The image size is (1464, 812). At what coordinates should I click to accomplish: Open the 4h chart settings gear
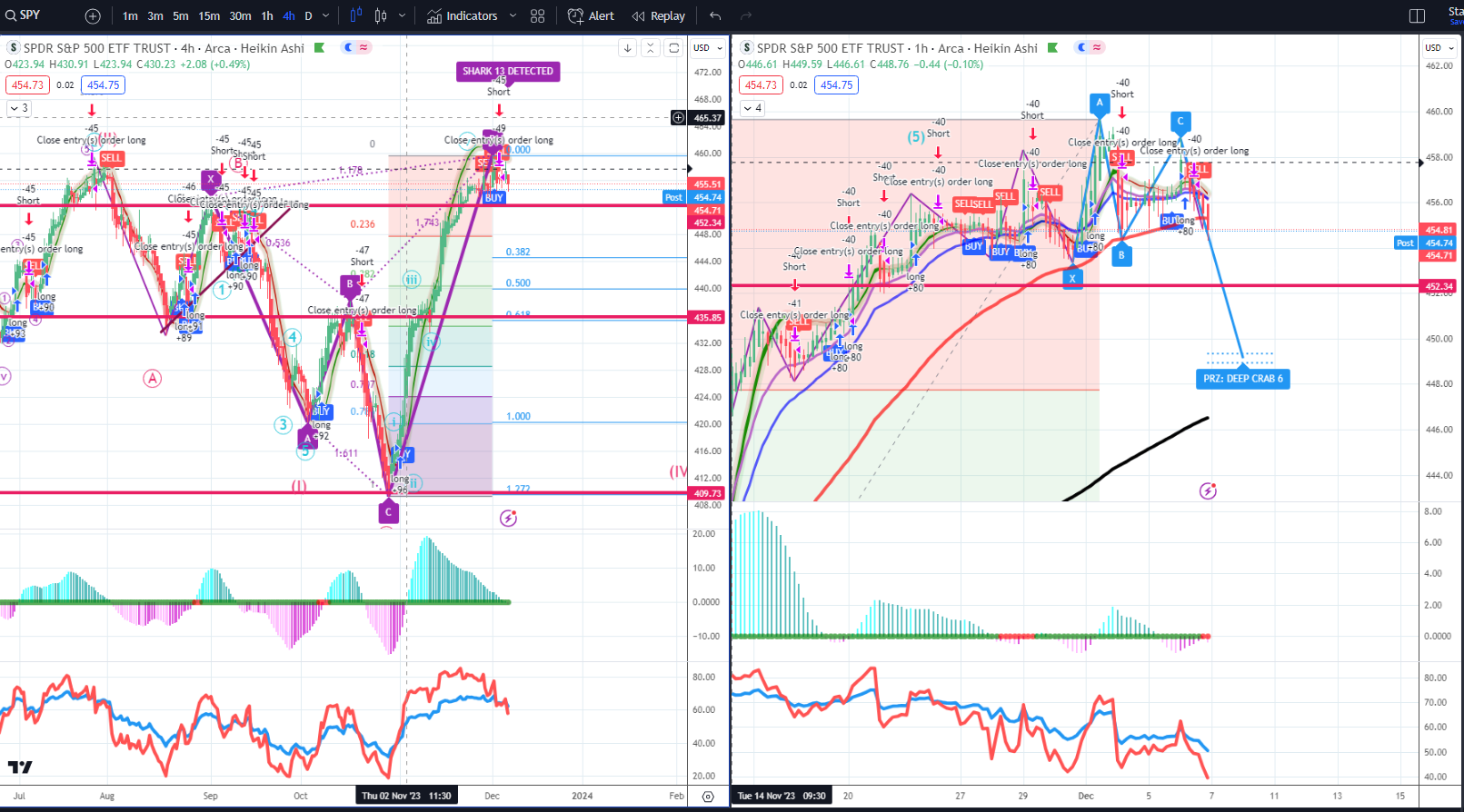coord(708,797)
